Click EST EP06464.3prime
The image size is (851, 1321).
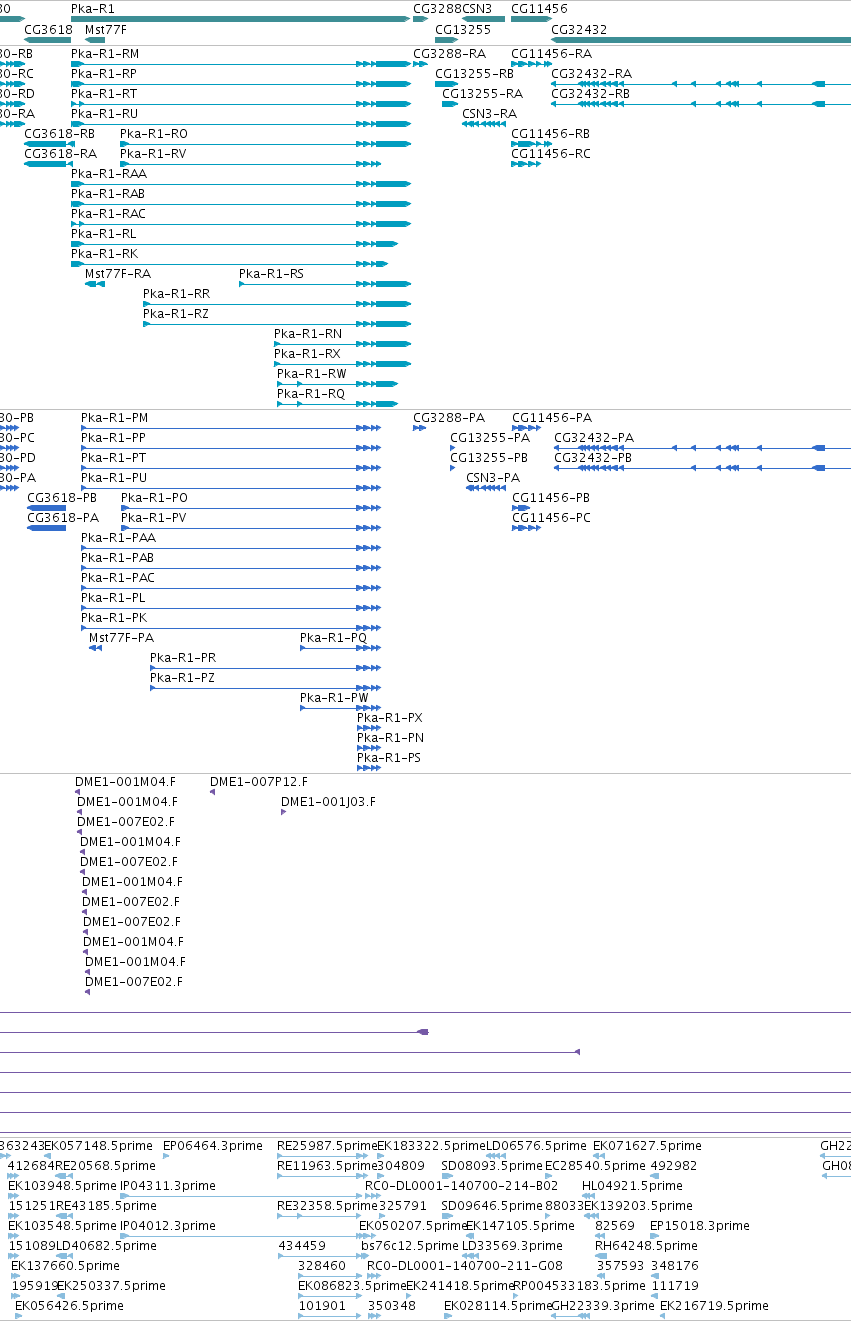213,1146
